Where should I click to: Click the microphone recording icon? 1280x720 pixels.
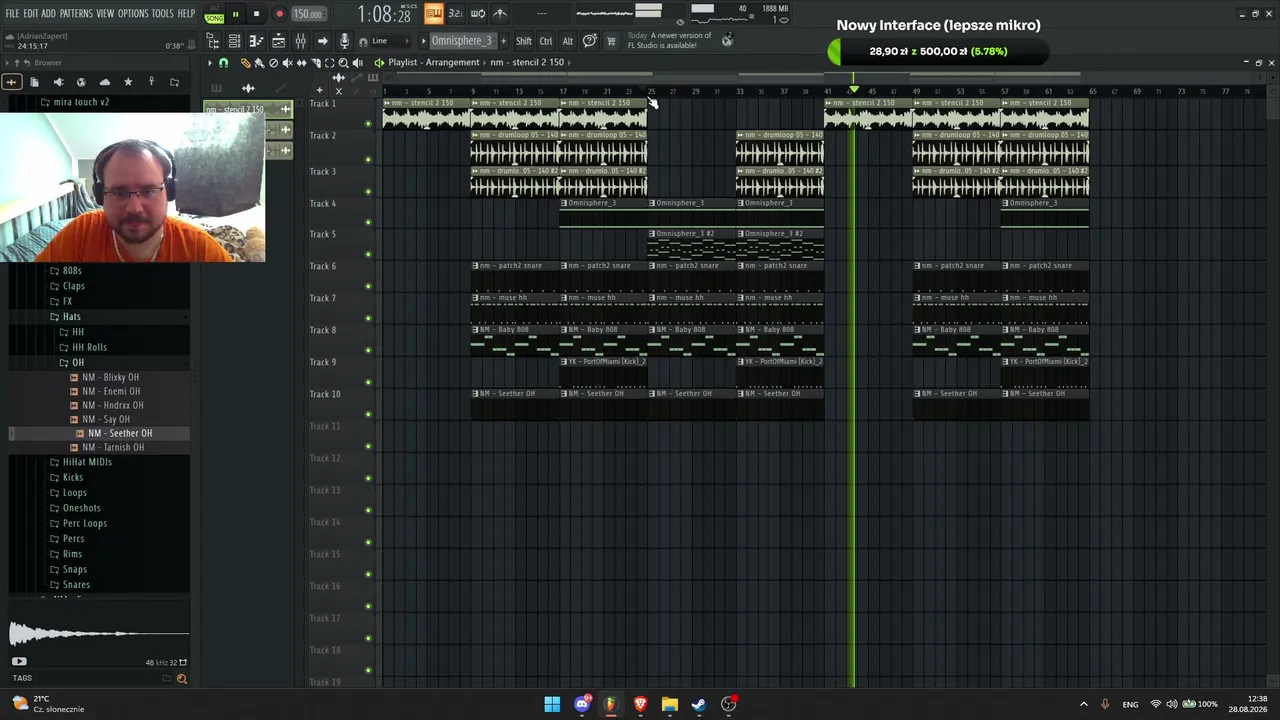coord(345,41)
